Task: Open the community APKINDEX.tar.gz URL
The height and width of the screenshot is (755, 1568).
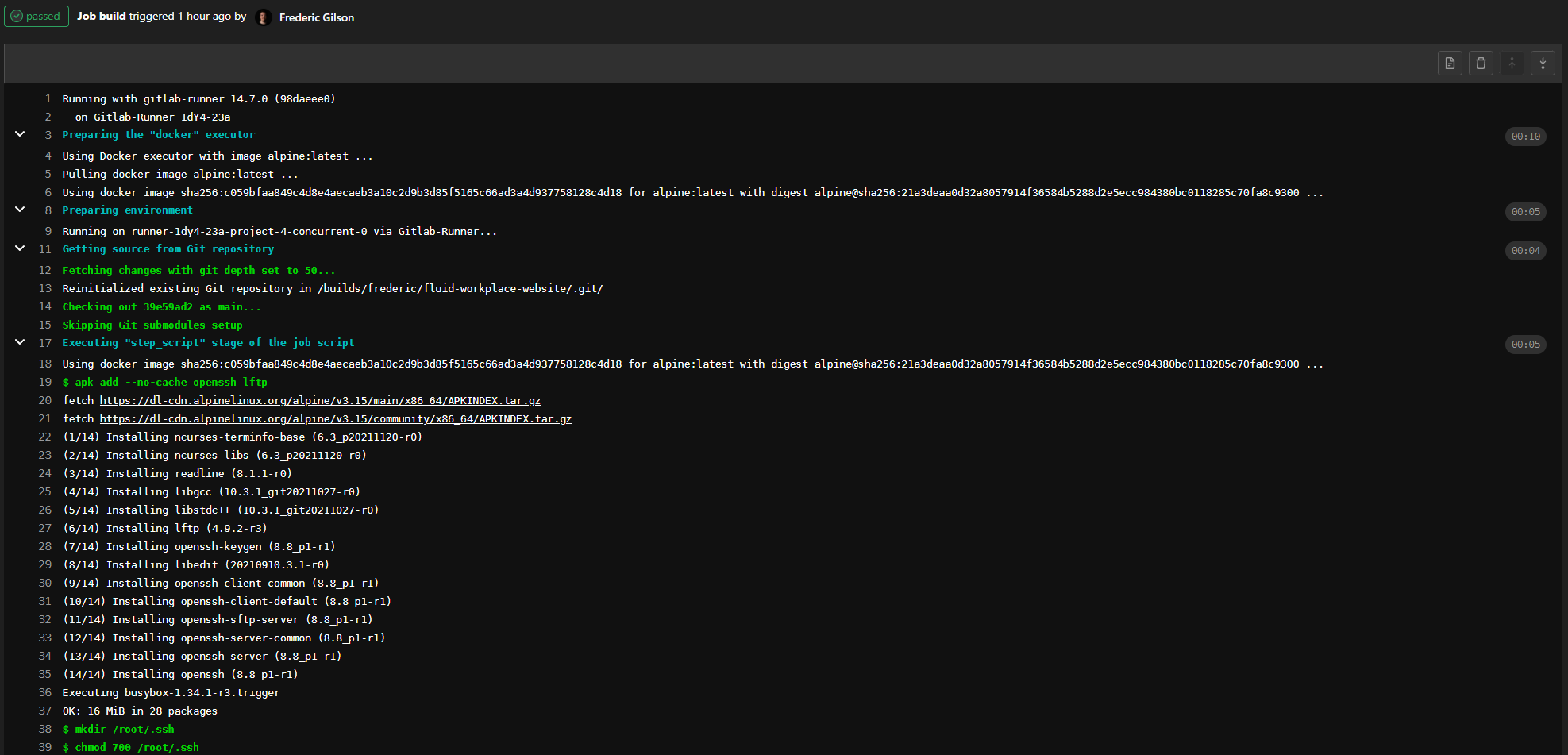Action: (x=335, y=419)
